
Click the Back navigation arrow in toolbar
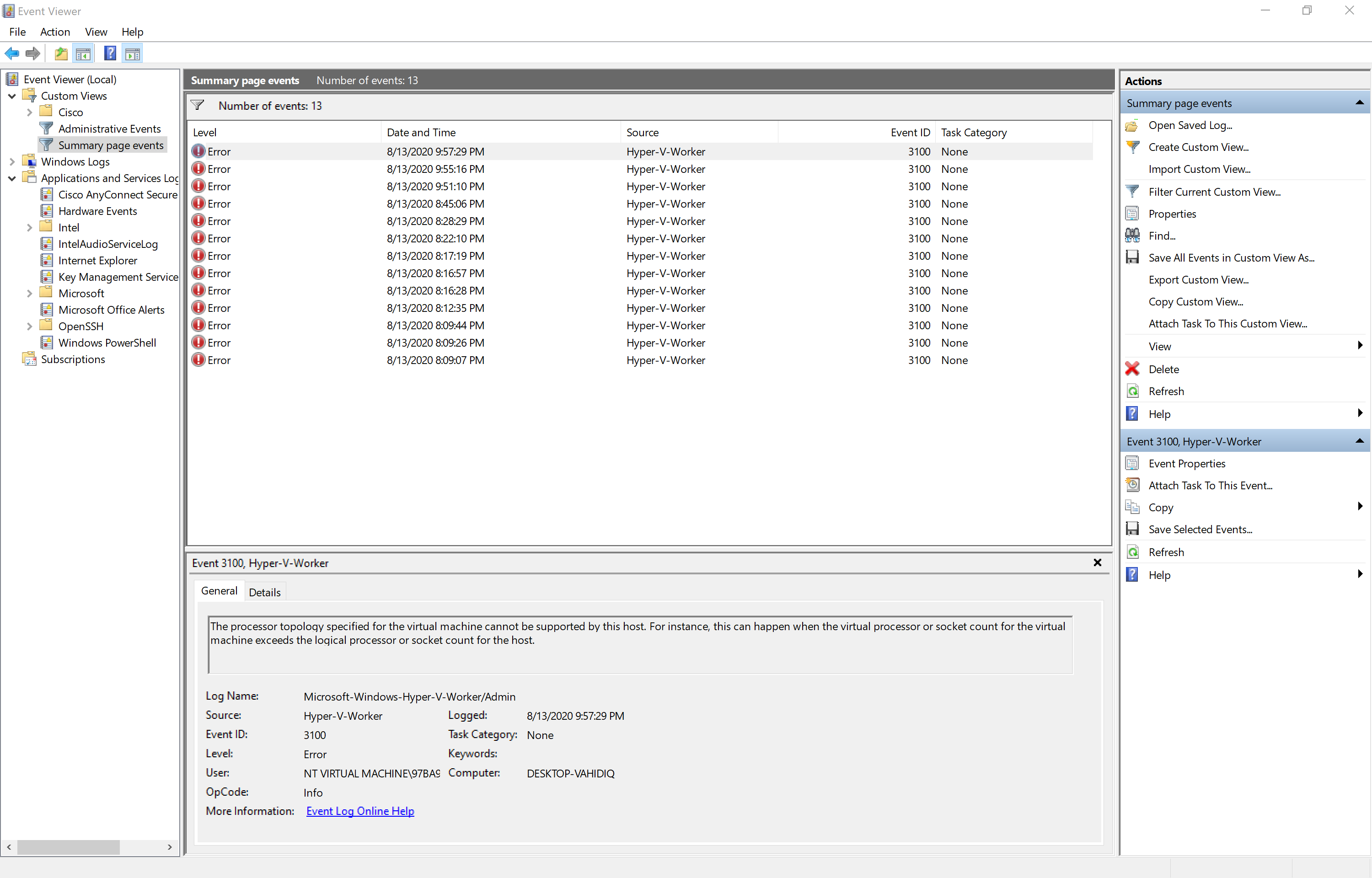[x=11, y=53]
